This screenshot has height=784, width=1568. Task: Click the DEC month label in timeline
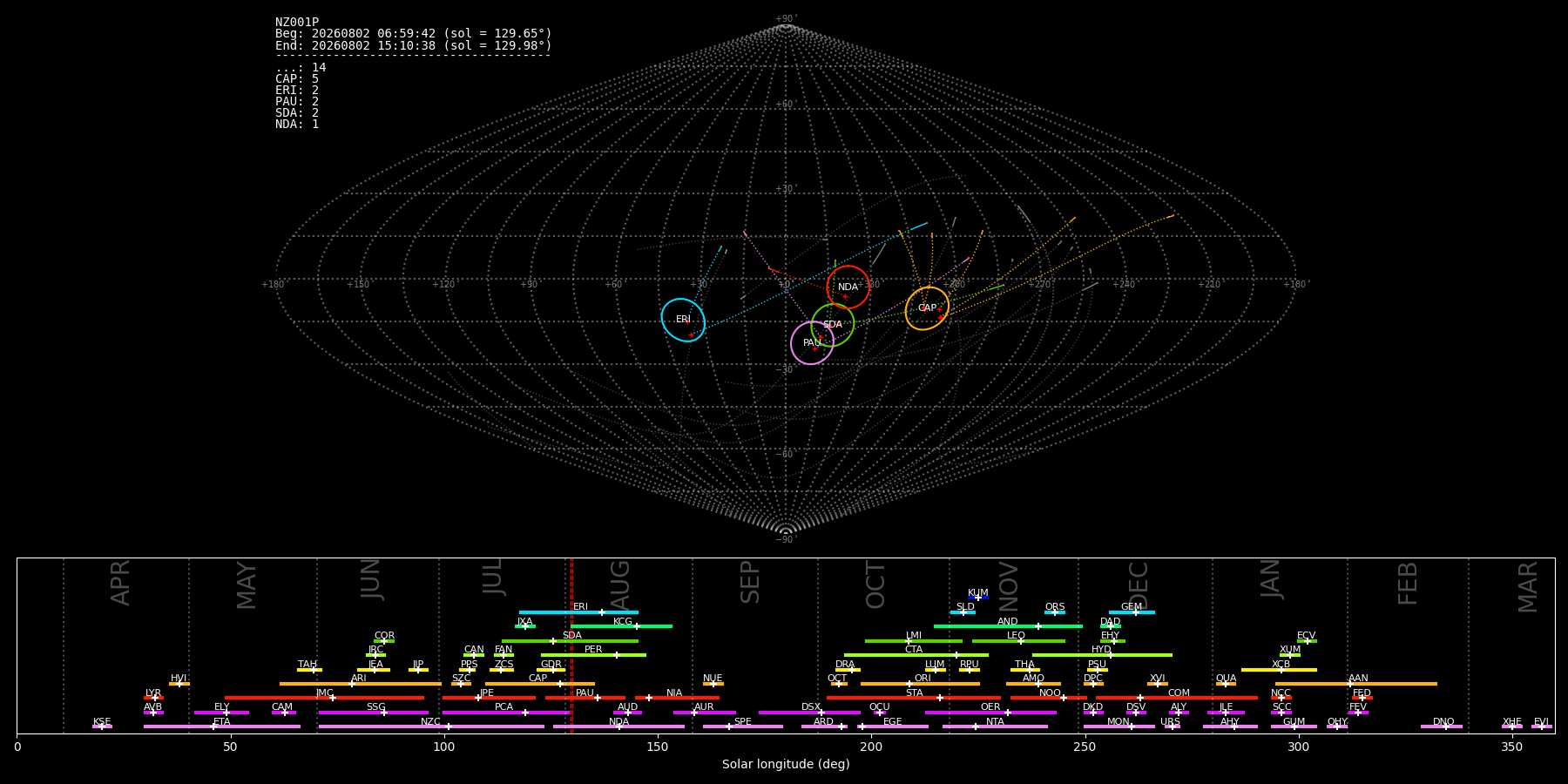pyautogui.click(x=1139, y=584)
